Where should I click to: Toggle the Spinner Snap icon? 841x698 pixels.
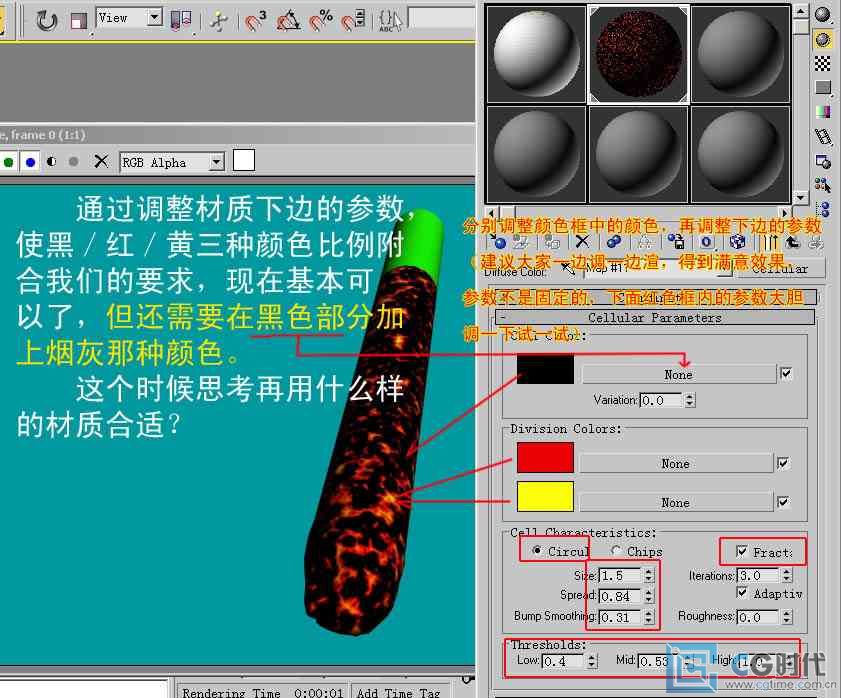pos(354,20)
